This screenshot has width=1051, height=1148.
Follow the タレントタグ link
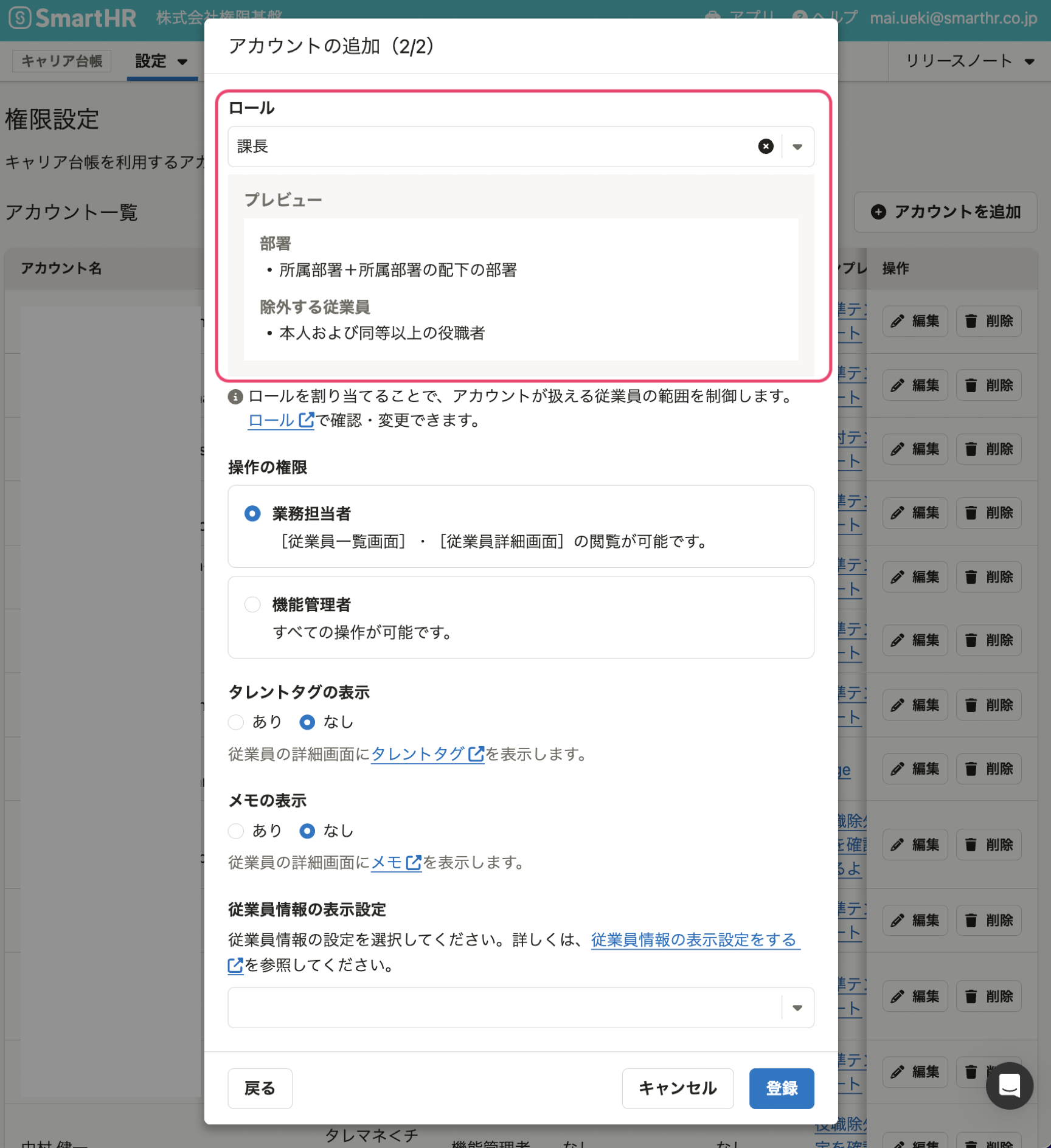click(421, 754)
